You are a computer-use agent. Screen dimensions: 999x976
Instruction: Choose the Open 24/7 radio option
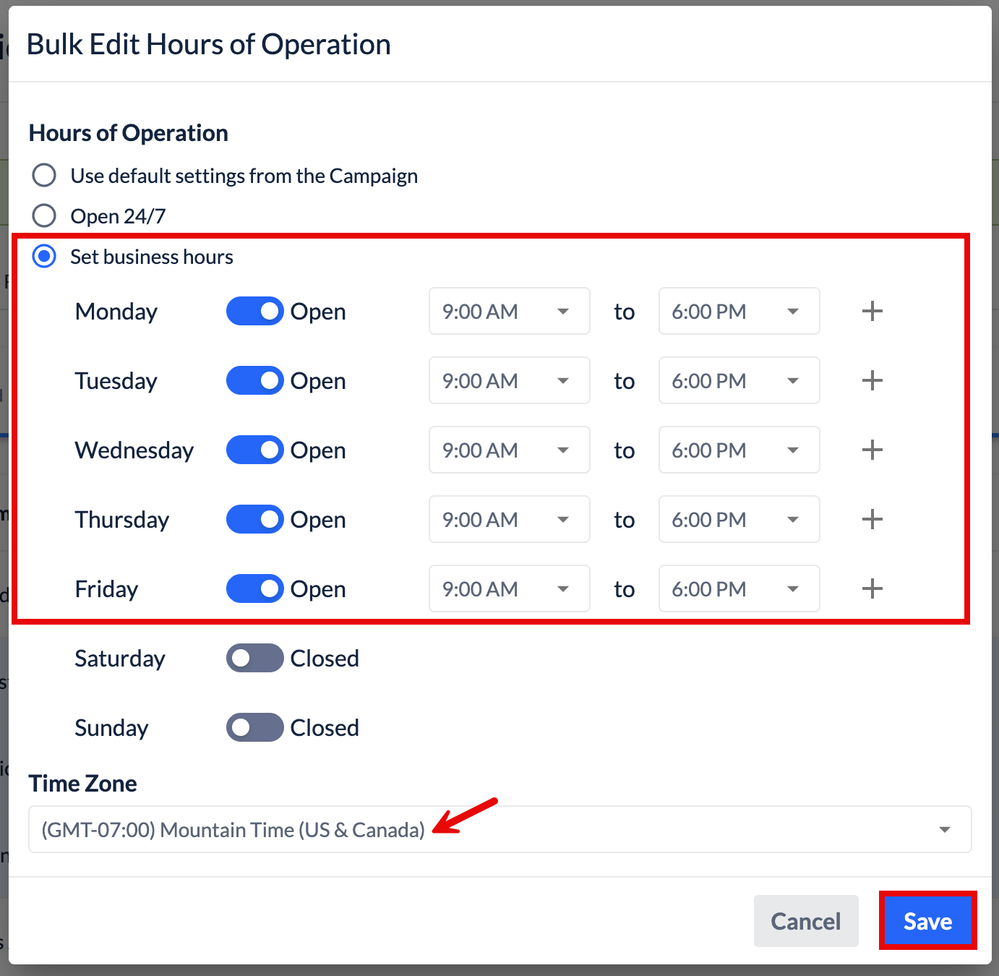click(x=44, y=216)
